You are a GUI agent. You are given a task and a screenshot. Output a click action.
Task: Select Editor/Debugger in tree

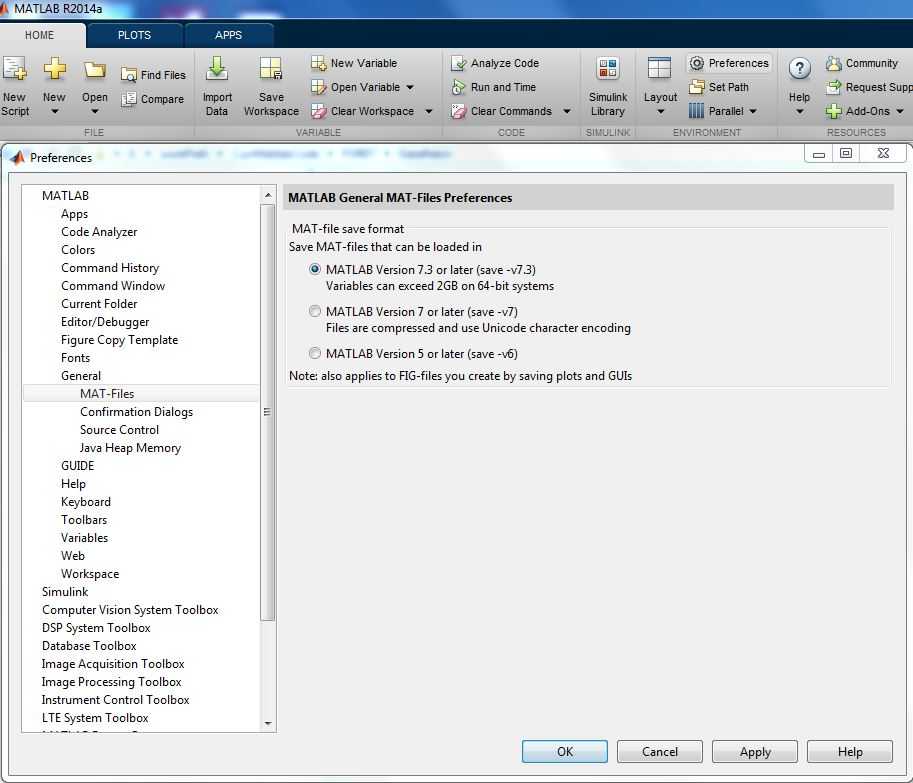(x=105, y=322)
